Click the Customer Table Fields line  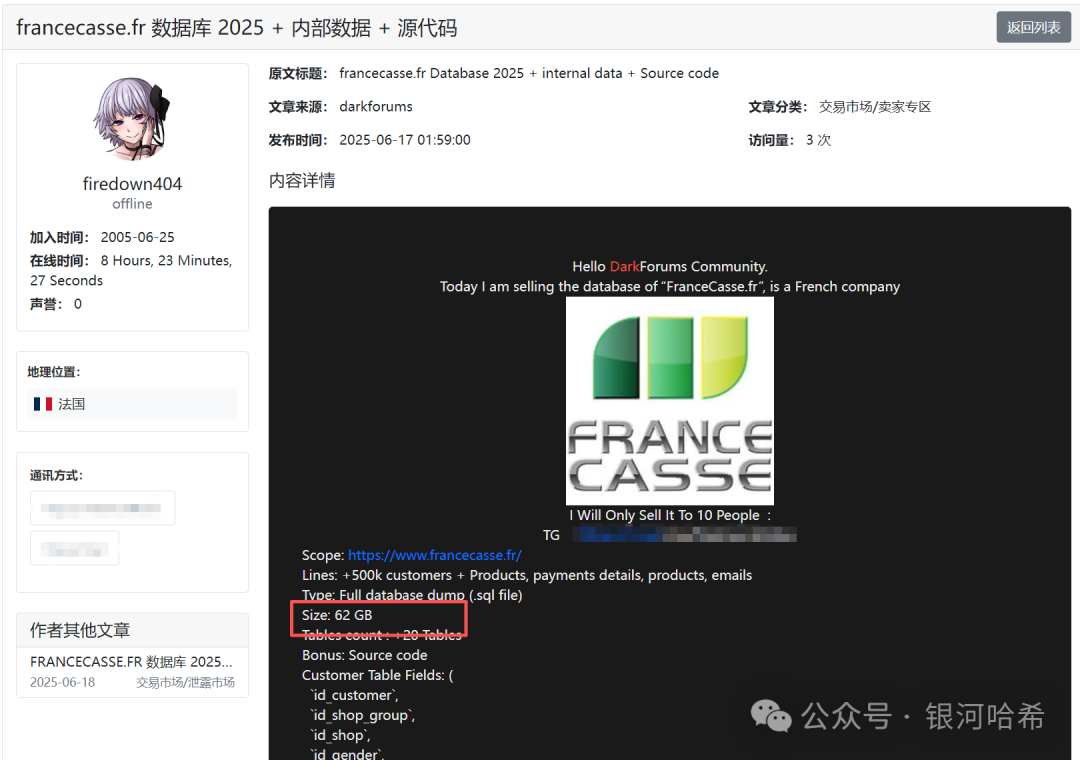pyautogui.click(x=377, y=675)
